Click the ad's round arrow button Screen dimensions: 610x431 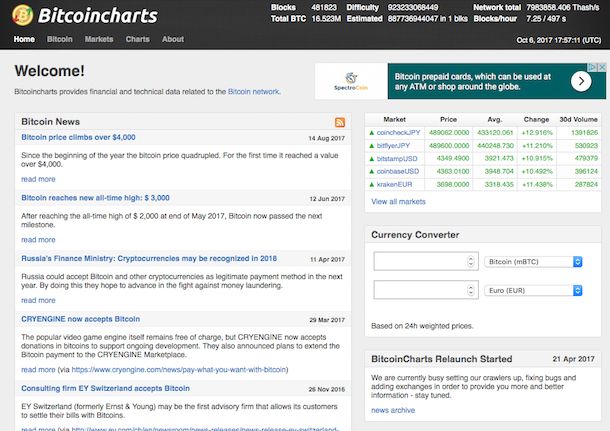581,81
